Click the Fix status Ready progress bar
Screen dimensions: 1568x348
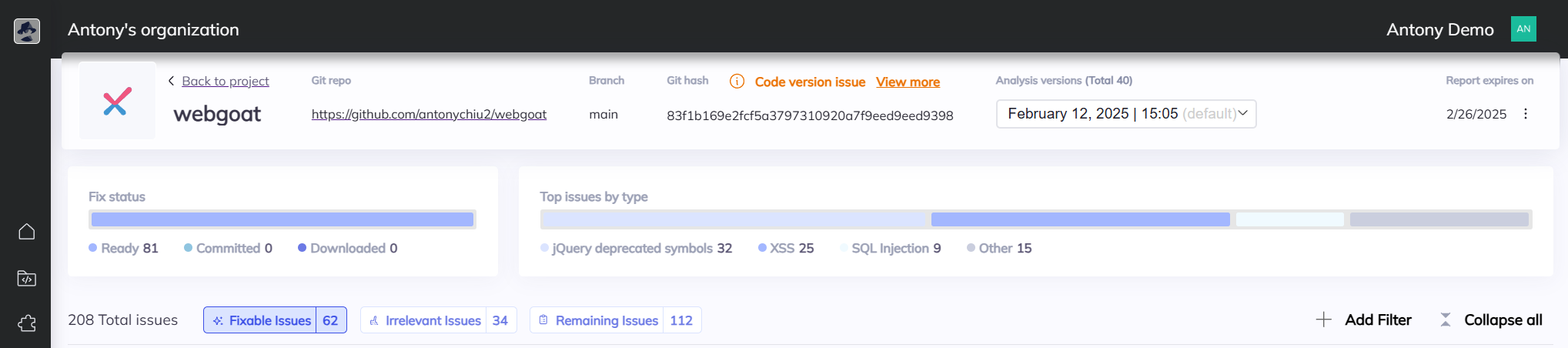pos(282,219)
